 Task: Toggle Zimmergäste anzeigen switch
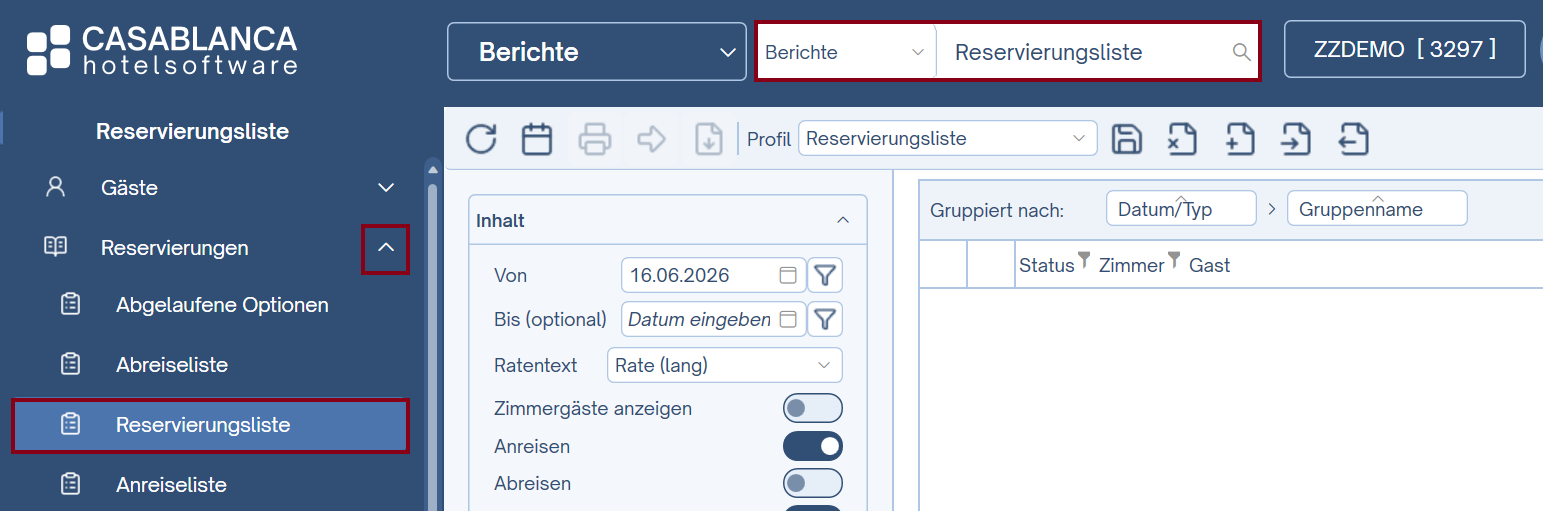(812, 408)
